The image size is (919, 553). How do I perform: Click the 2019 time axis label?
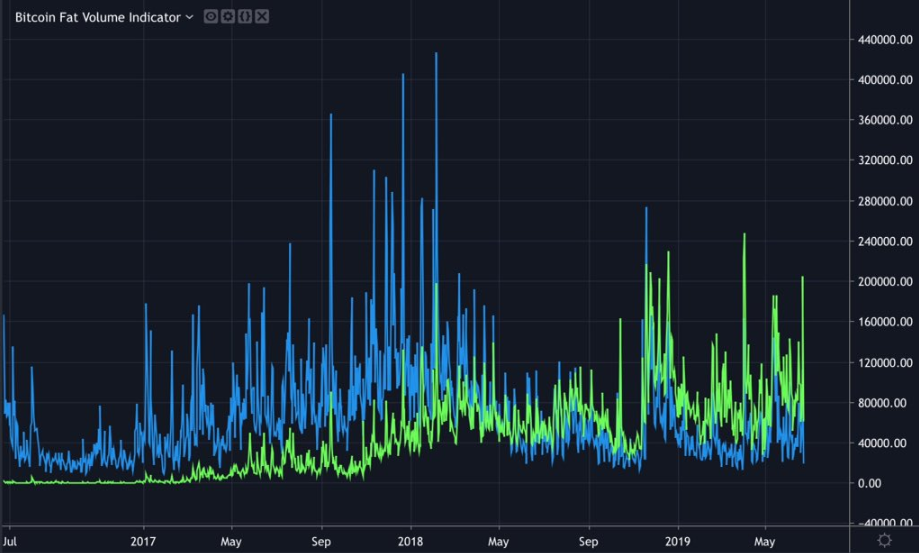coord(678,540)
